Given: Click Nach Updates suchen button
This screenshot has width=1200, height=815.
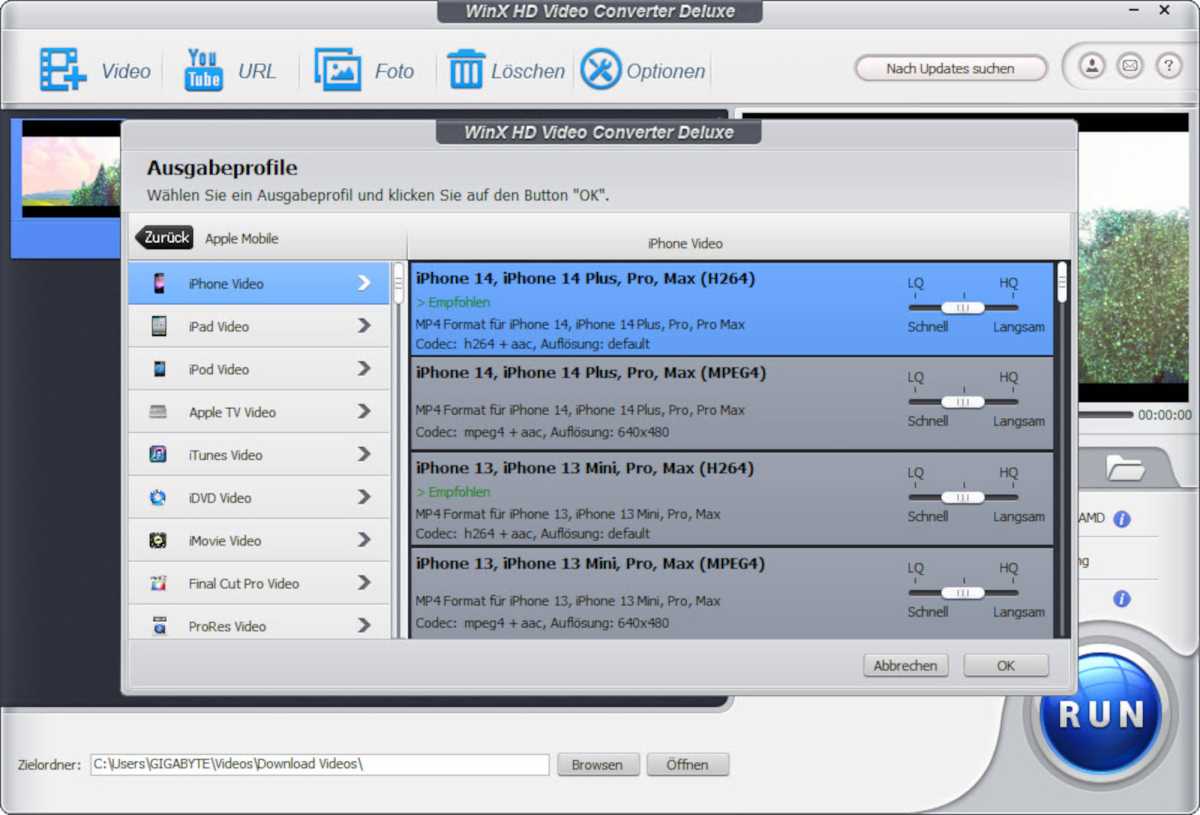Looking at the screenshot, I should pyautogui.click(x=950, y=68).
